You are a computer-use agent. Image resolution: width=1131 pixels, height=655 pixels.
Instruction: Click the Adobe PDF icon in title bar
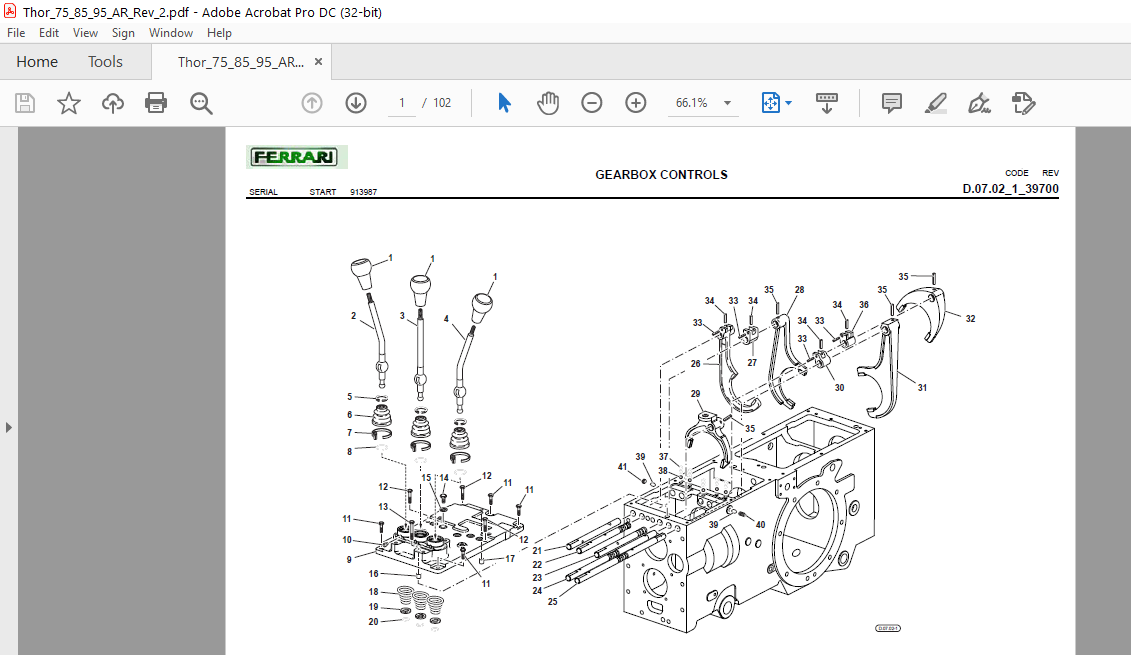click(10, 12)
